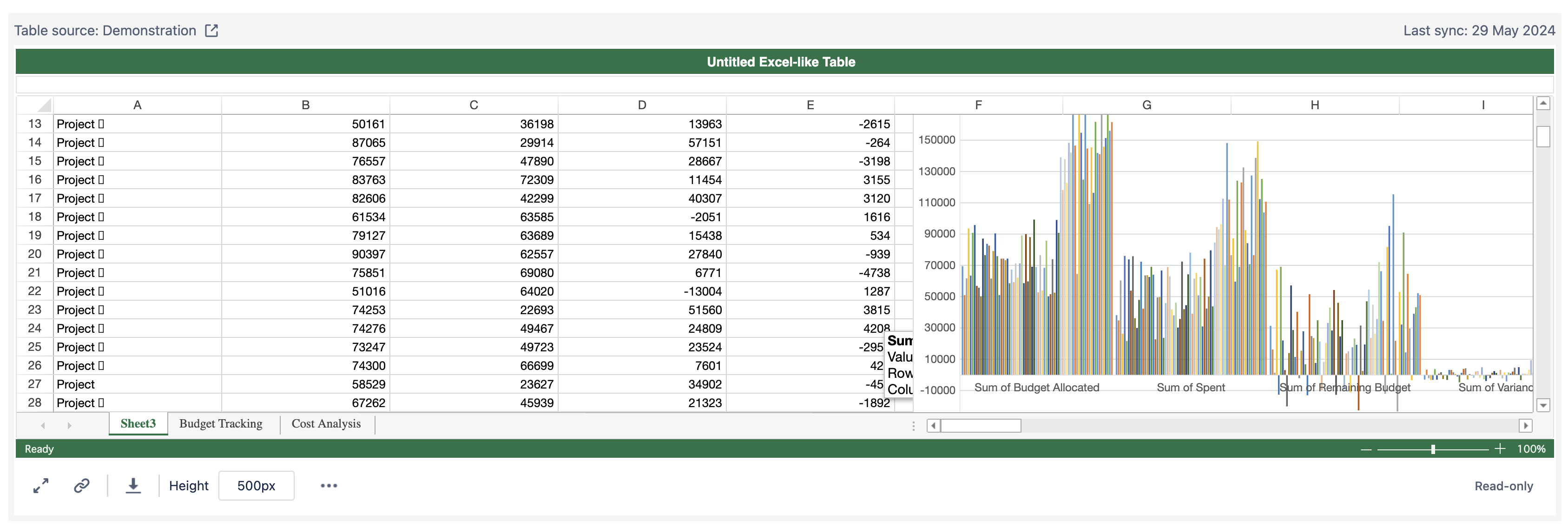Click zoom in plus icon
This screenshot has width=1568, height=527.
[1500, 449]
